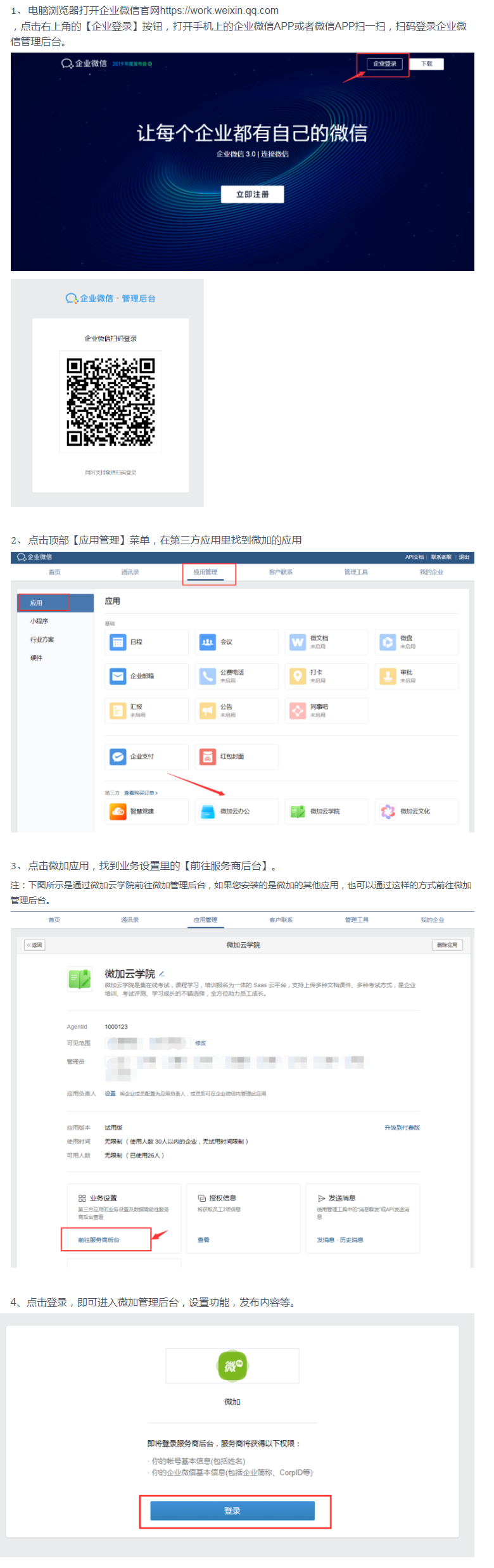Click the 返回 back button

(x=35, y=945)
